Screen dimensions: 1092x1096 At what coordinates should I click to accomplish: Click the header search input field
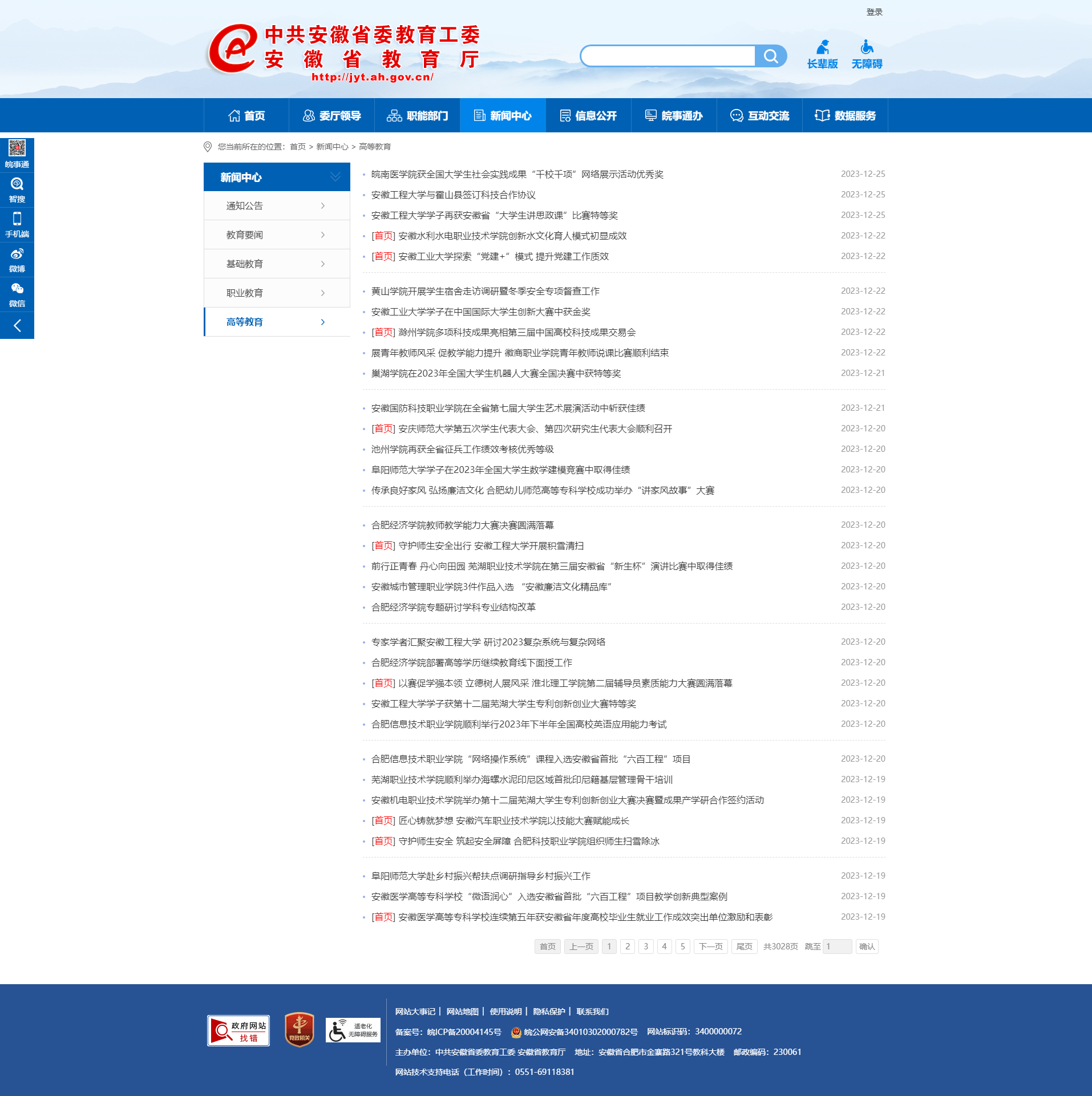click(668, 56)
